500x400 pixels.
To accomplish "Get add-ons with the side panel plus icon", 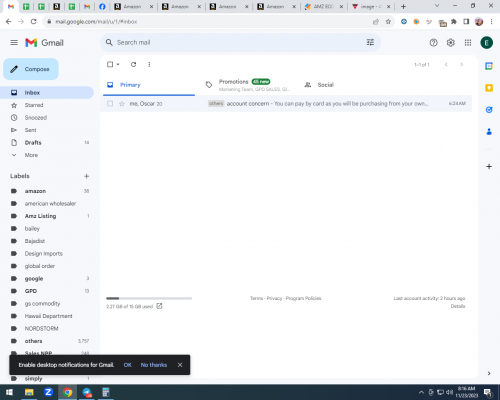I will click(x=489, y=166).
